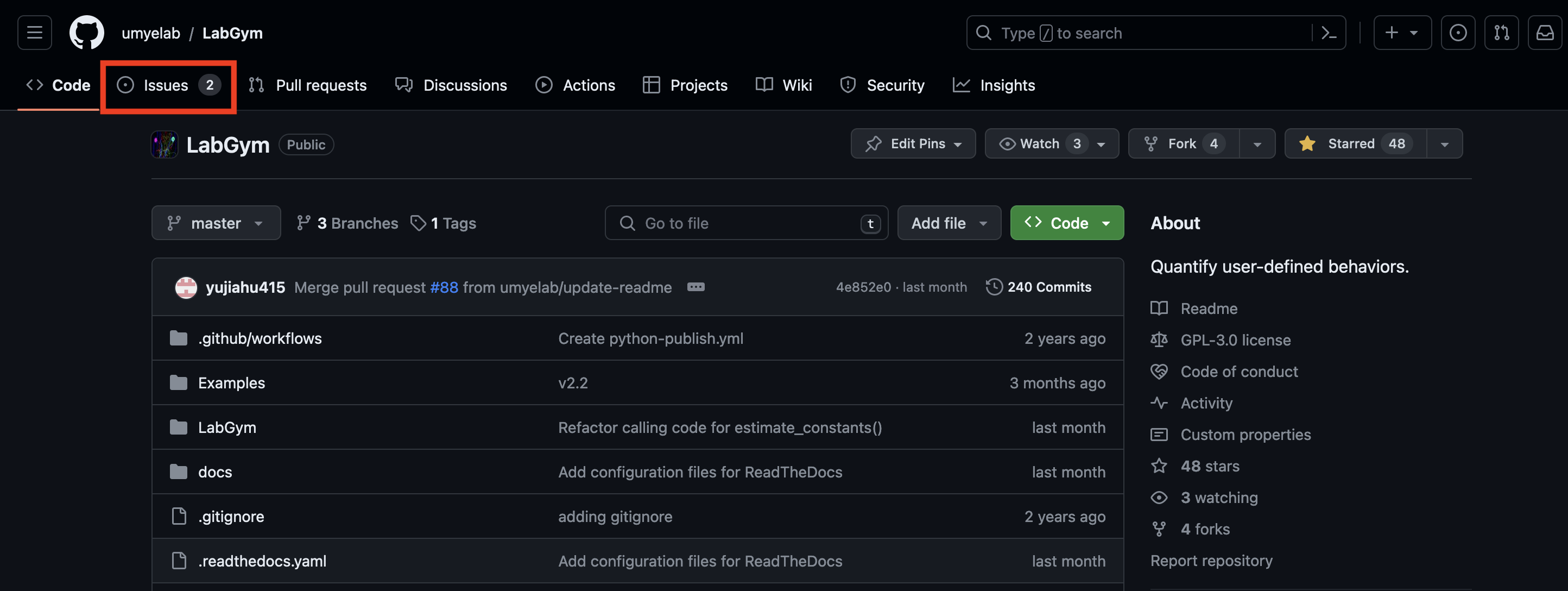This screenshot has width=1568, height=591.
Task: Click the commit history clock icon
Action: (x=994, y=287)
